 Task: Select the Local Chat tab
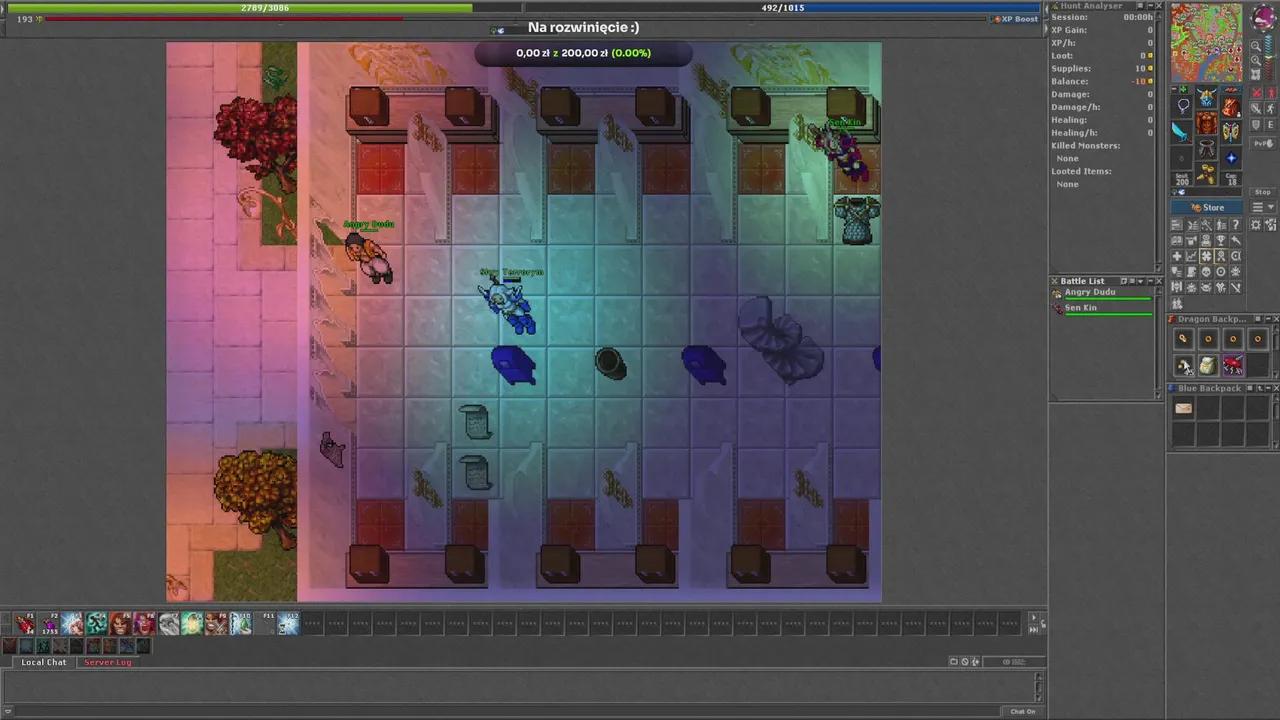[x=44, y=662]
